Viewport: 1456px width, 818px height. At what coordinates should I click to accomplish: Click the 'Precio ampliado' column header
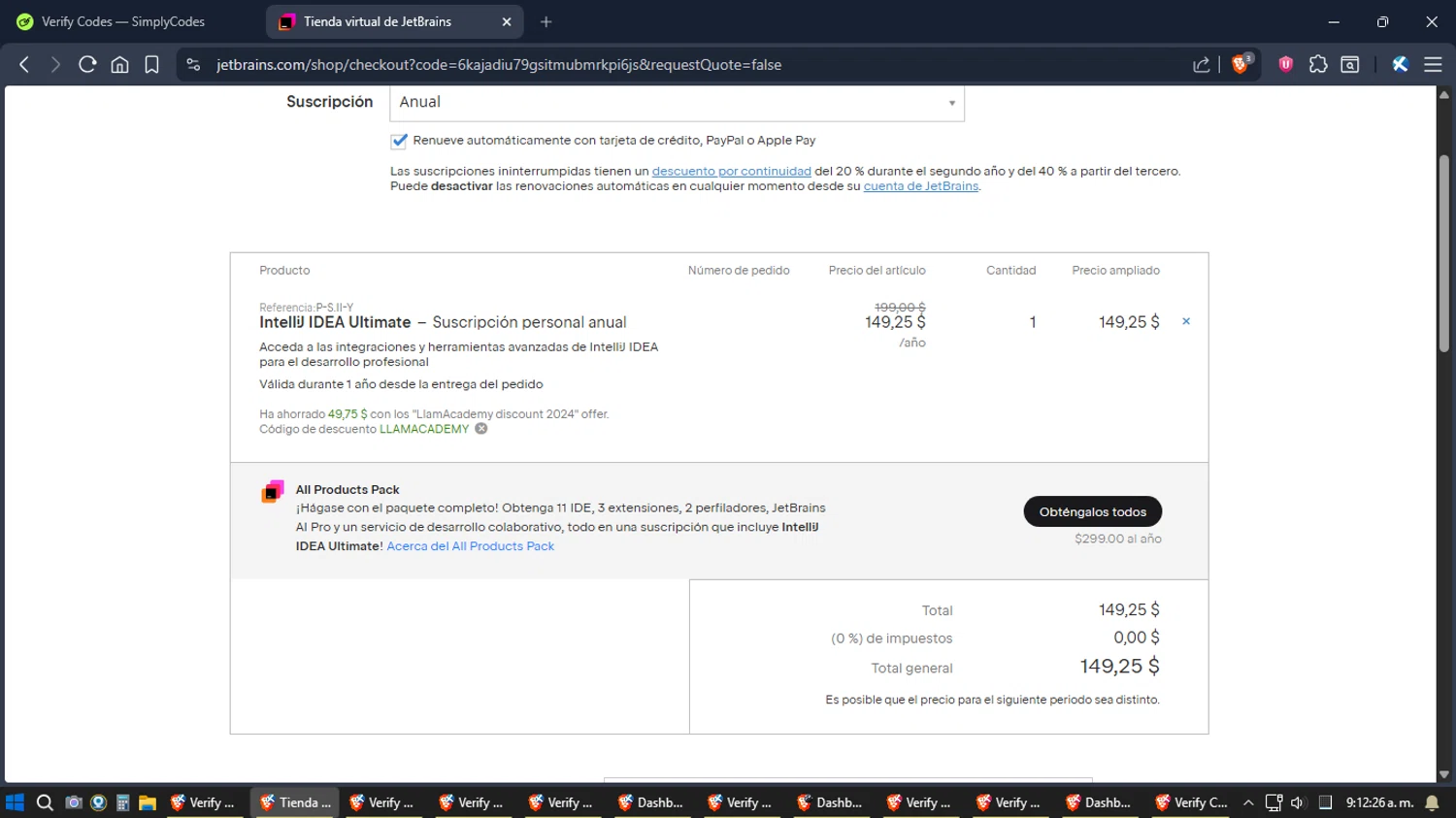tap(1115, 271)
